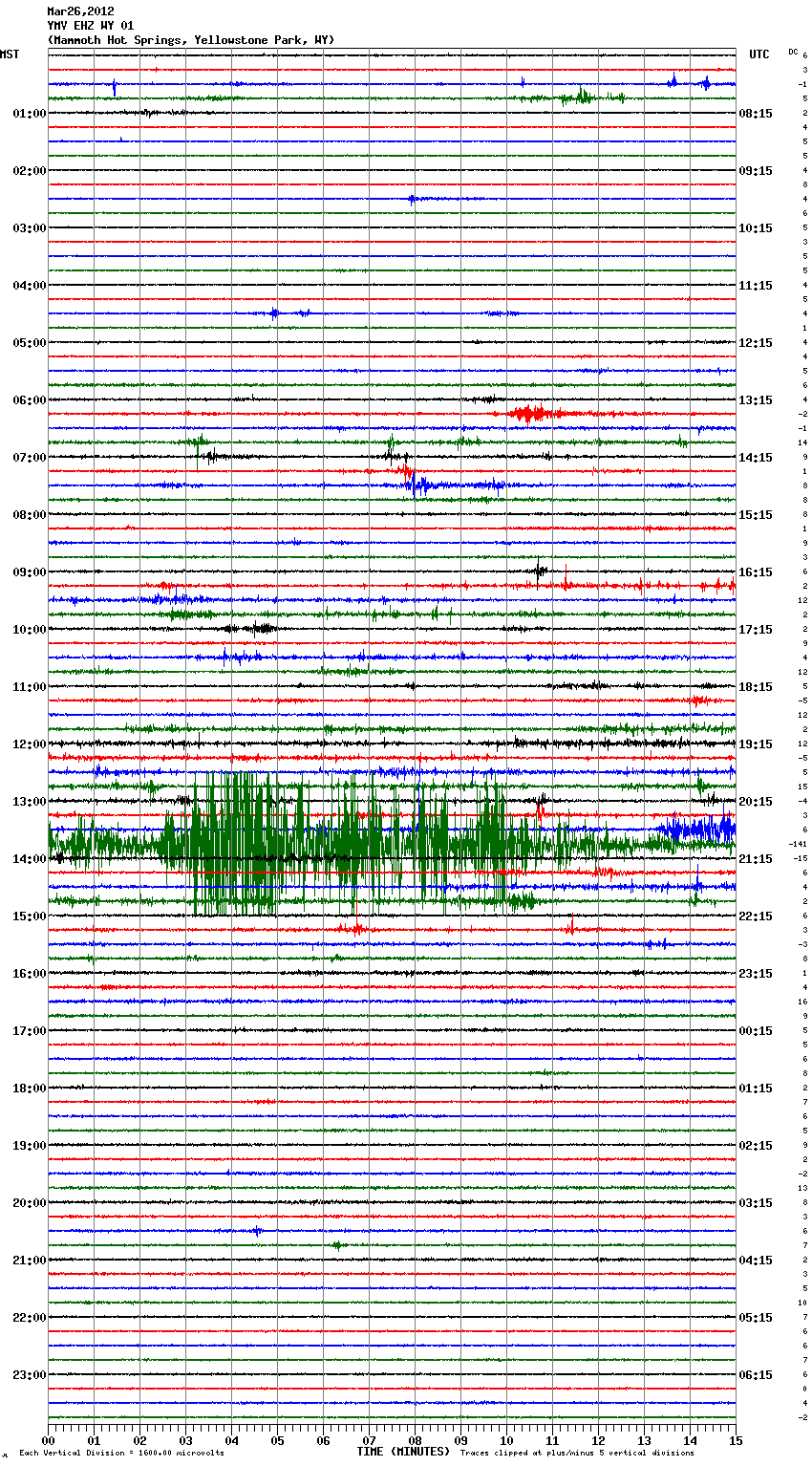
Task: Select the 04:00 MST time label
Action: coord(29,286)
